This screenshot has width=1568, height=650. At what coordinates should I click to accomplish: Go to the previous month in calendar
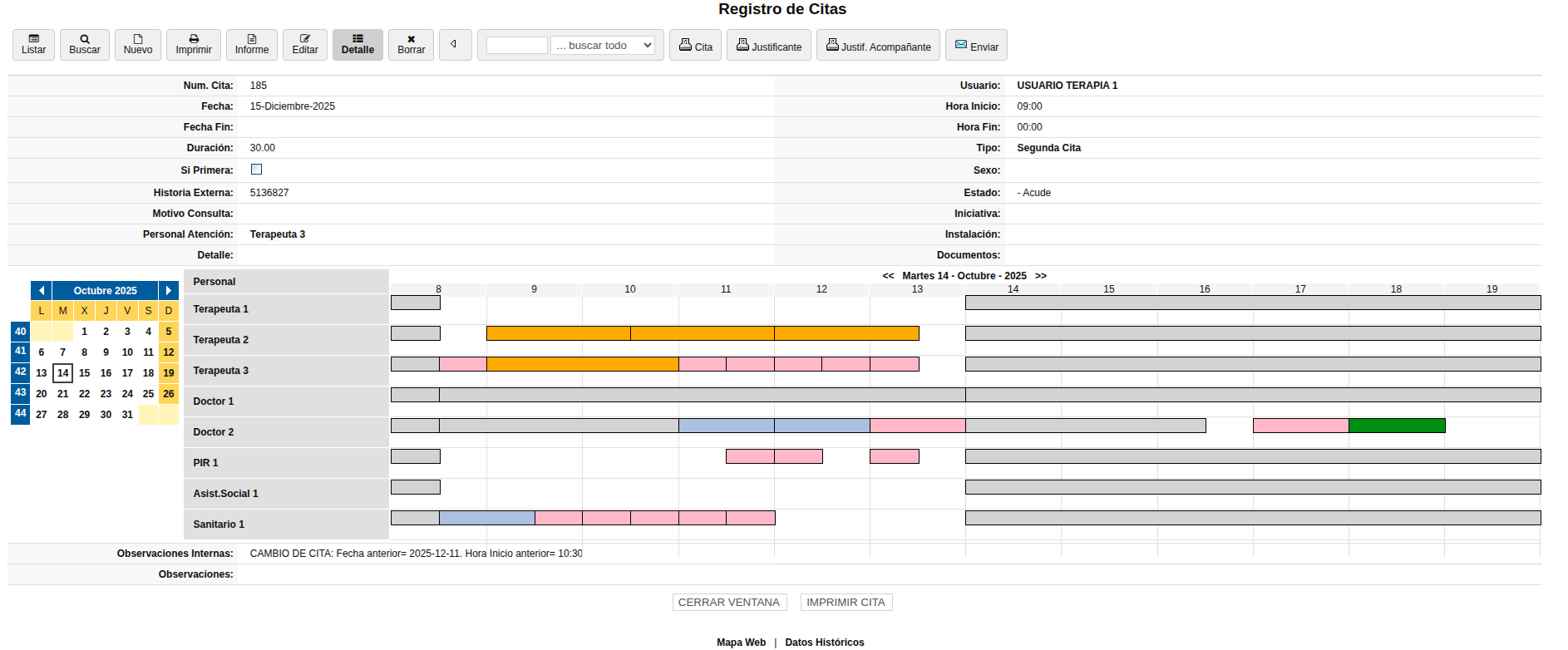[42, 291]
